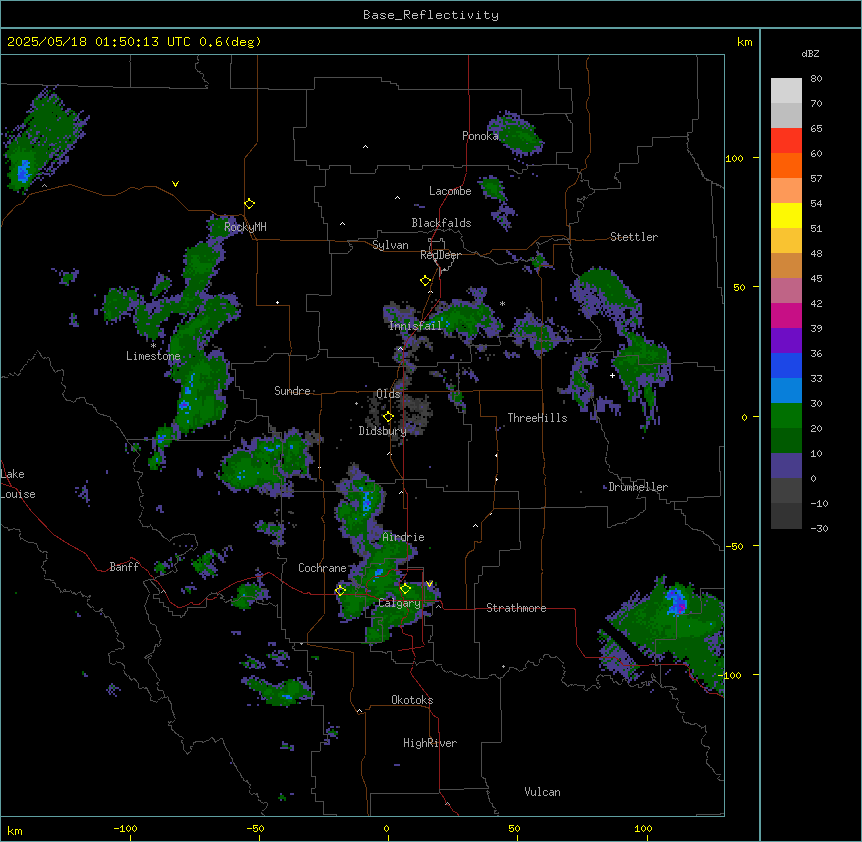Click the Limestone label

[x=153, y=356]
